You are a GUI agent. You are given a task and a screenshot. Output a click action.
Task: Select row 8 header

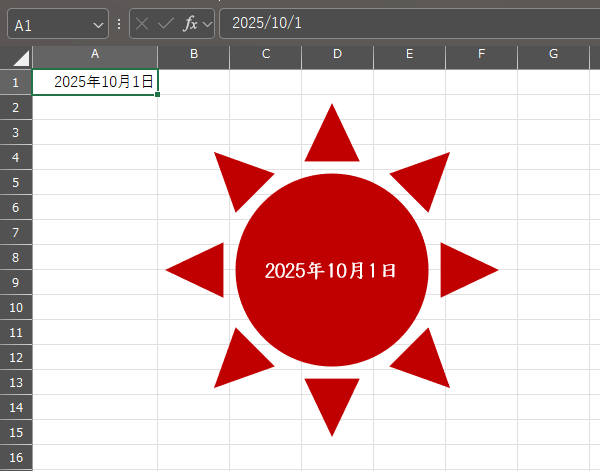point(16,257)
